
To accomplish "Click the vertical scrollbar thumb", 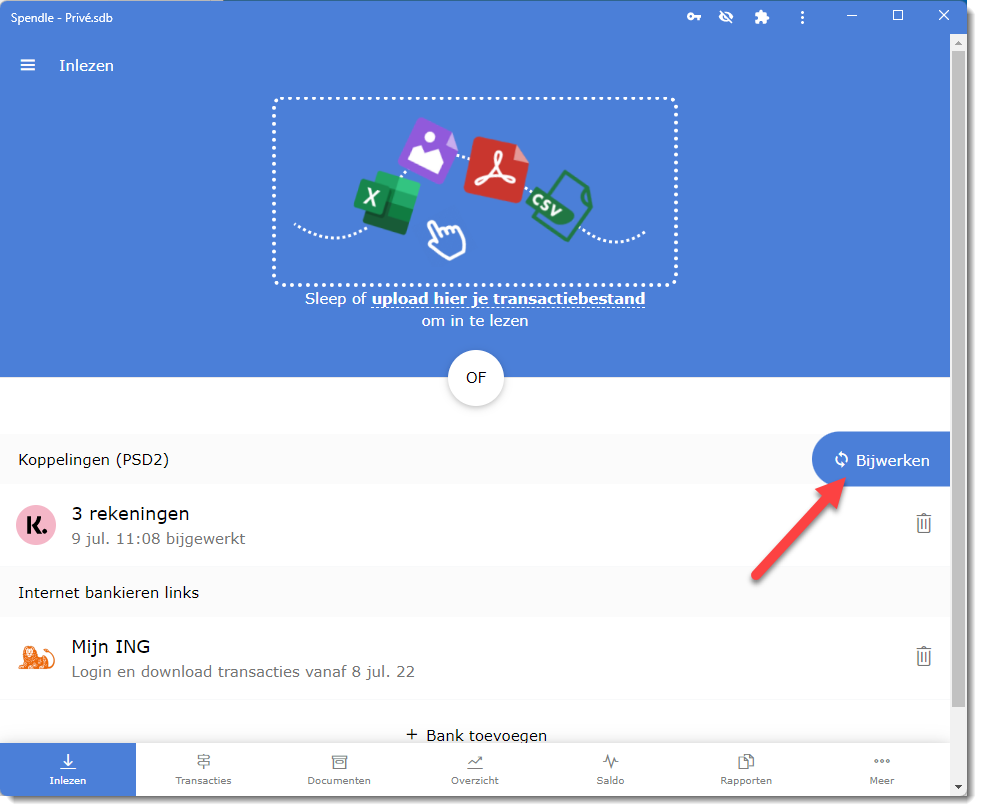I will (958, 379).
